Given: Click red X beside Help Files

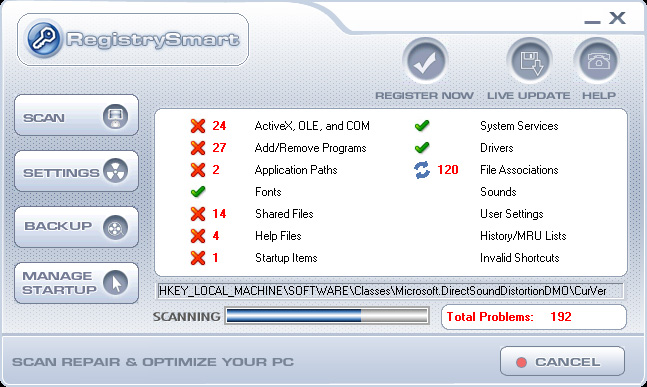Looking at the screenshot, I should pyautogui.click(x=198, y=236).
